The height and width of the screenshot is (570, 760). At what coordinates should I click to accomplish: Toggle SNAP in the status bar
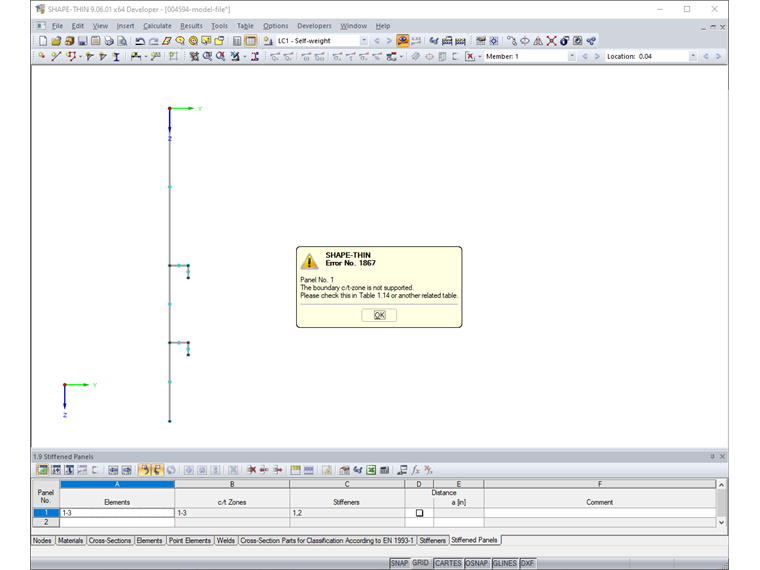[399, 563]
